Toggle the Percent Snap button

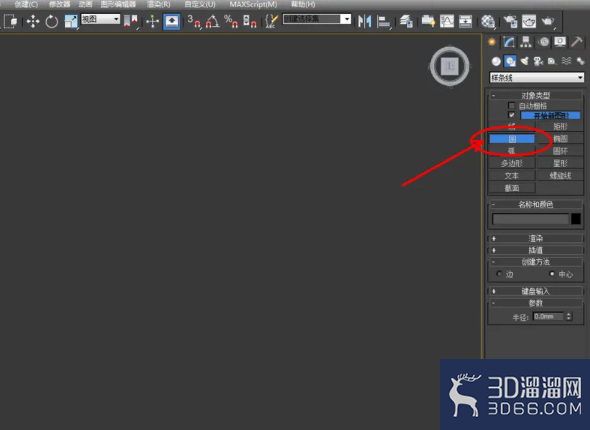coord(231,21)
